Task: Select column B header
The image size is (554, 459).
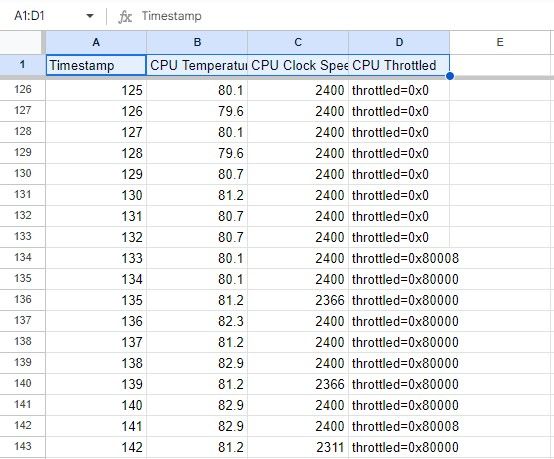Action: click(x=197, y=42)
